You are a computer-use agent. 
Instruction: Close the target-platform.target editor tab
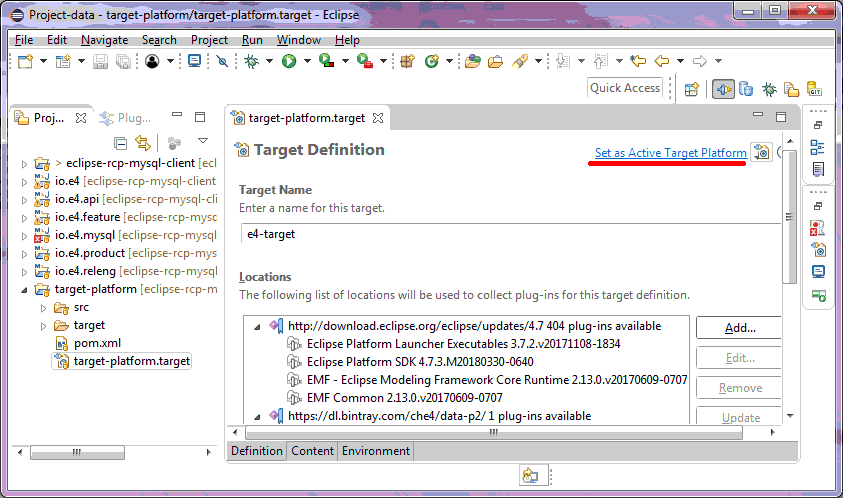[378, 118]
